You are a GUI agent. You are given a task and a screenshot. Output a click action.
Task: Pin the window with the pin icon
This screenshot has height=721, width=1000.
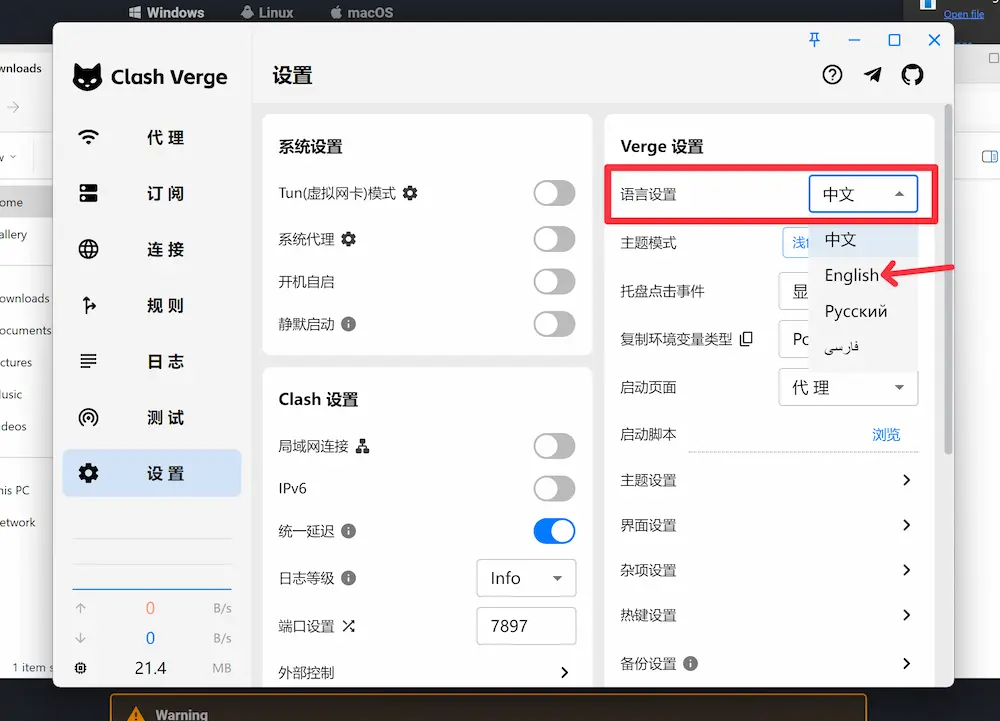[x=815, y=40]
